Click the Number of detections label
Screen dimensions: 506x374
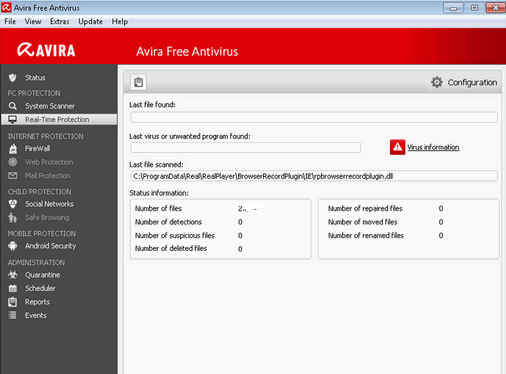[x=168, y=222]
